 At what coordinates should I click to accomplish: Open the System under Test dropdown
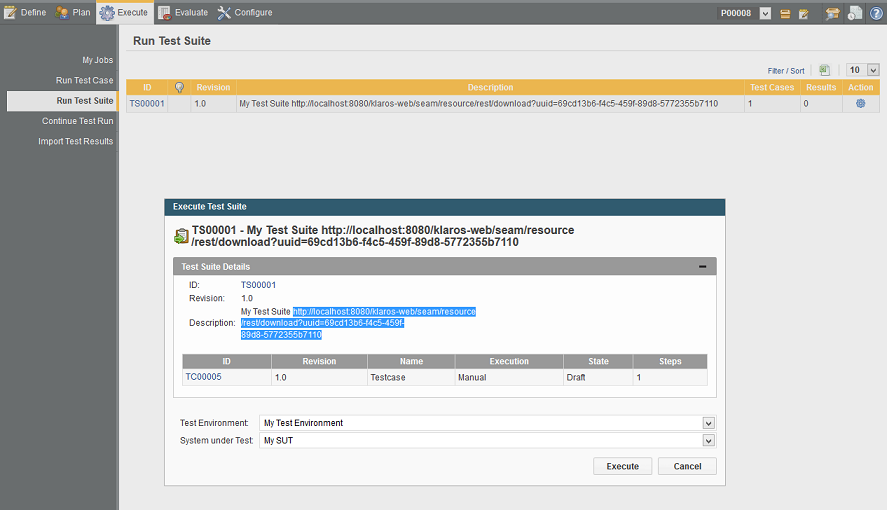708,440
